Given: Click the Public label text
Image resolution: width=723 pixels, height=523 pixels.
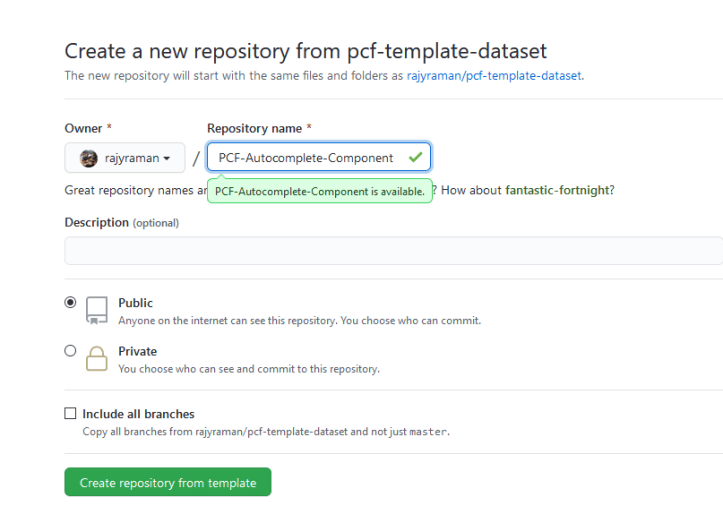Looking at the screenshot, I should pyautogui.click(x=136, y=303).
